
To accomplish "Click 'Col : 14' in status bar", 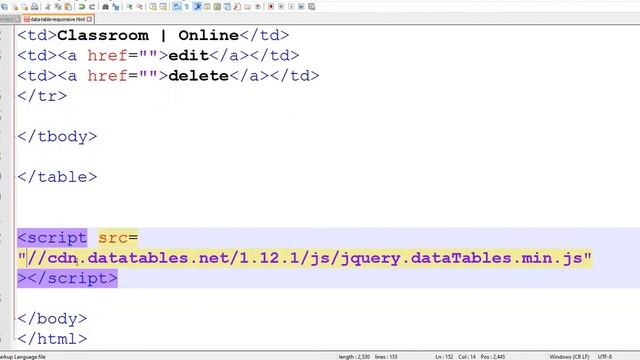I will (467, 357).
